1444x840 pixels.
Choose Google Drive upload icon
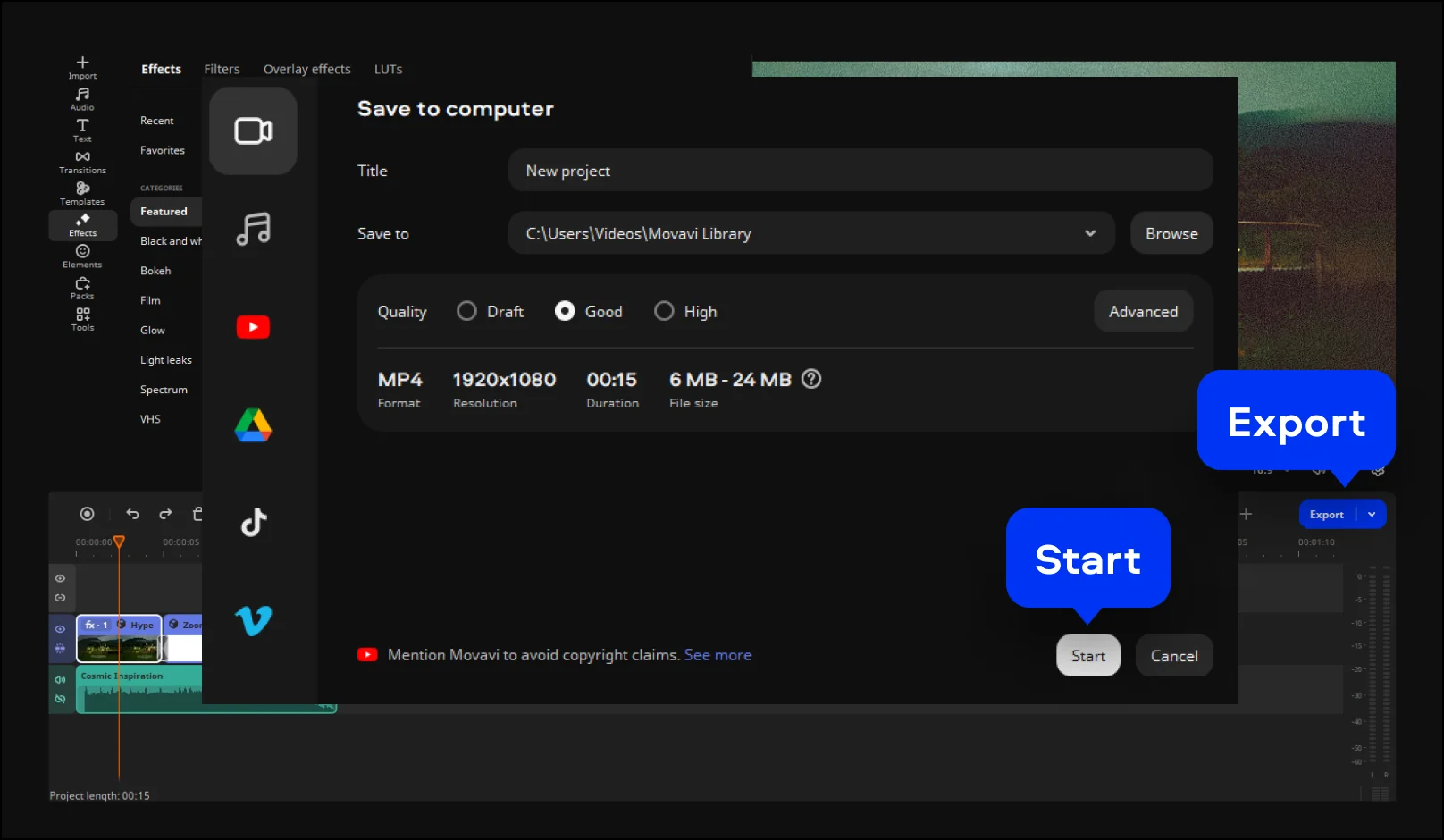click(253, 425)
